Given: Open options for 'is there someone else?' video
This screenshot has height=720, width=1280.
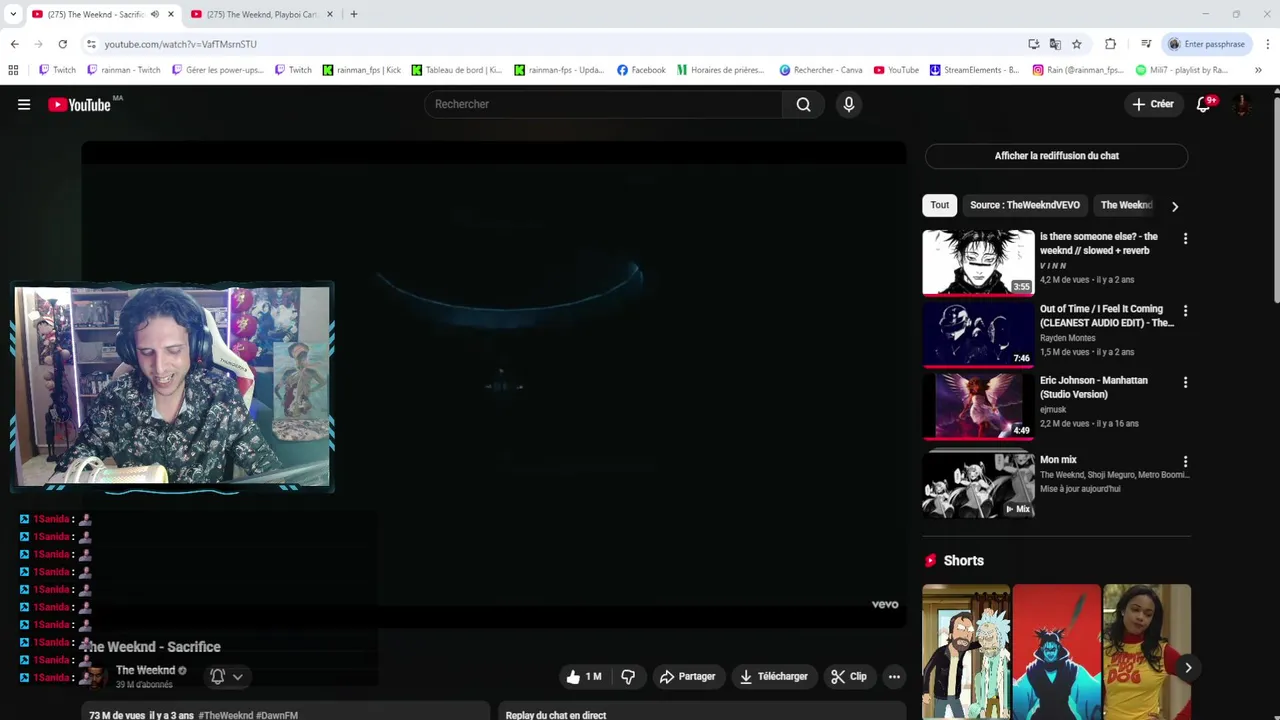Looking at the screenshot, I should 1185,239.
